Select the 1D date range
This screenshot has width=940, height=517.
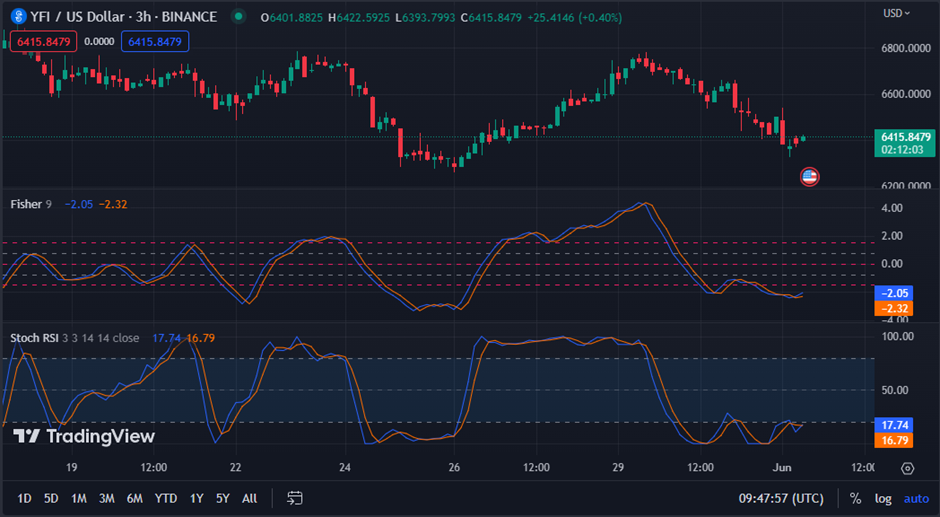[x=24, y=498]
